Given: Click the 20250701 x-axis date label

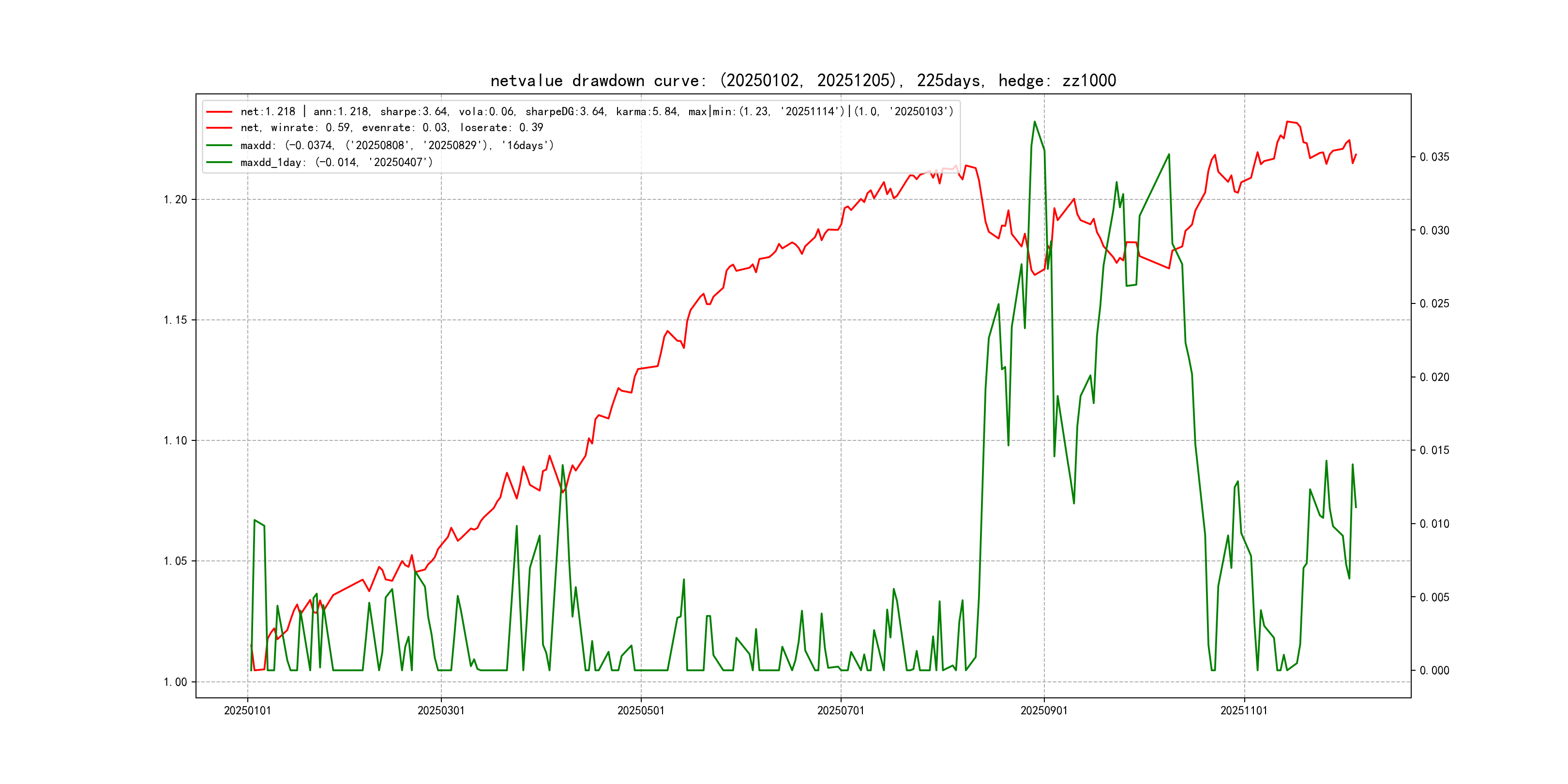Looking at the screenshot, I should point(840,711).
